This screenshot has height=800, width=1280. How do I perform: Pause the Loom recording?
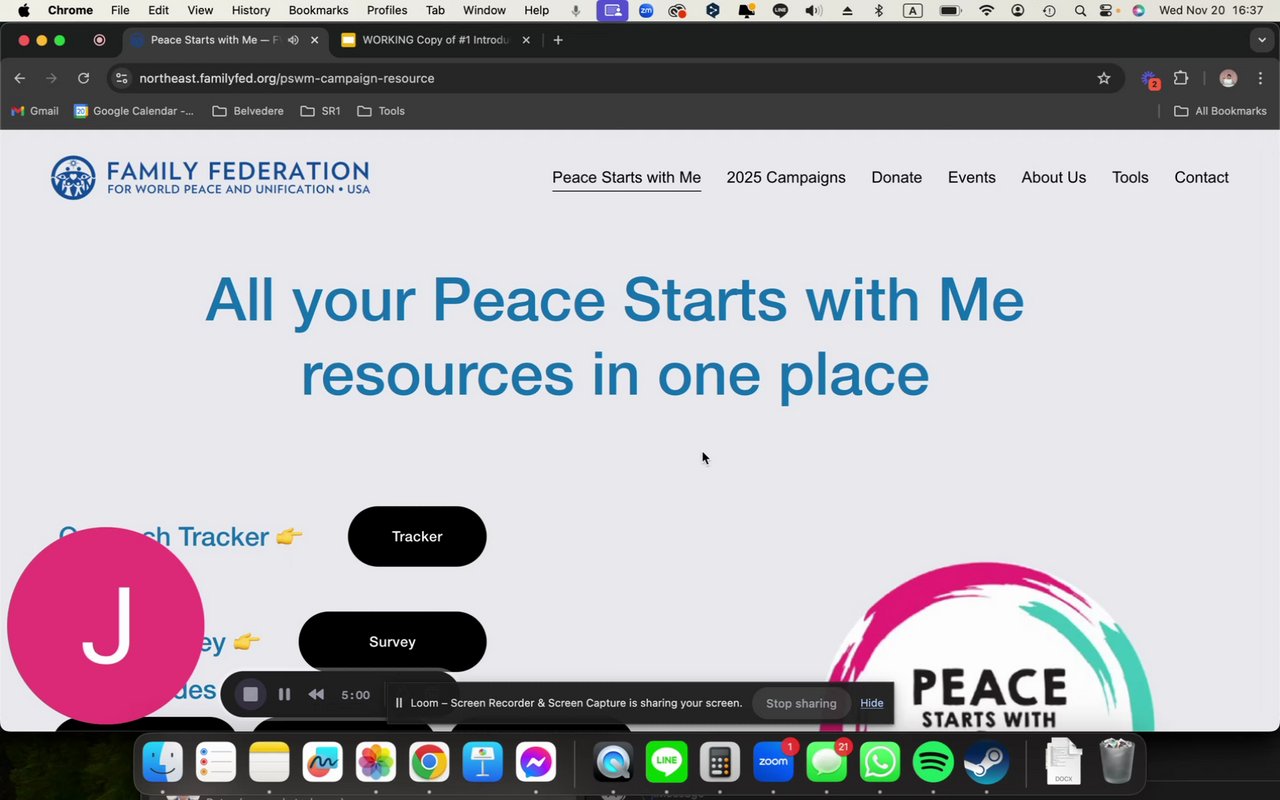tap(284, 694)
